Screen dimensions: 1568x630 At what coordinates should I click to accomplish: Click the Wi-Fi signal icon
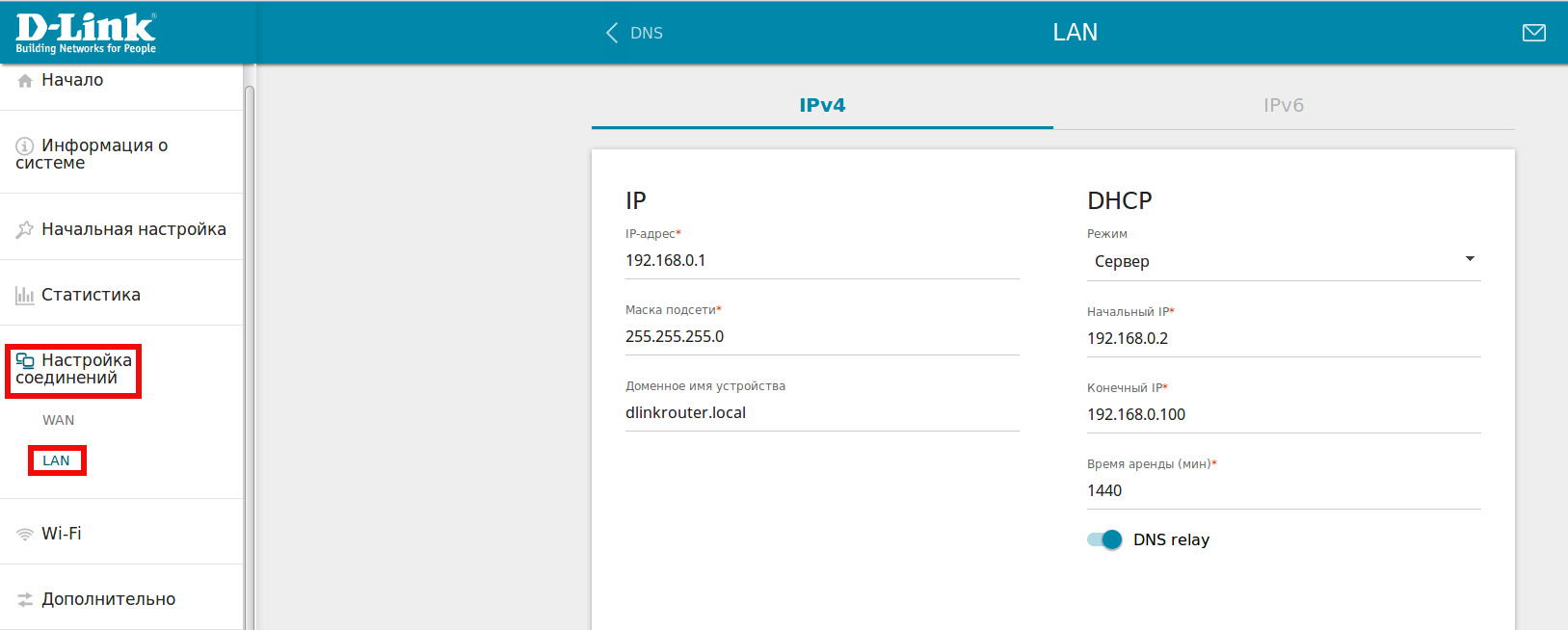point(25,535)
